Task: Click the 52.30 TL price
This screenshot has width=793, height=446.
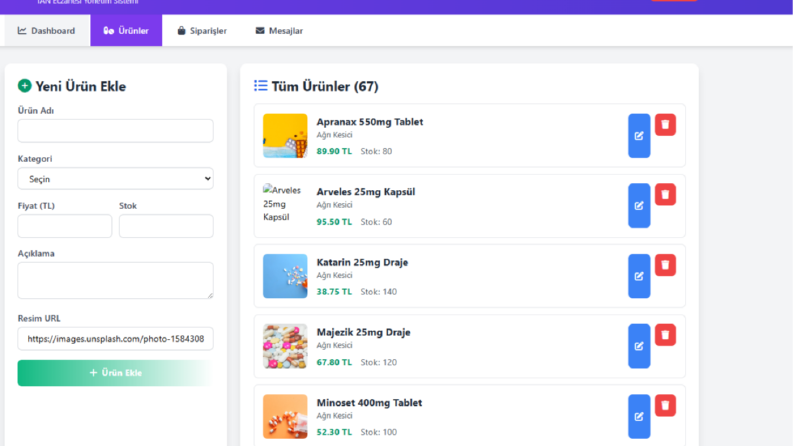Action: pyautogui.click(x=334, y=432)
